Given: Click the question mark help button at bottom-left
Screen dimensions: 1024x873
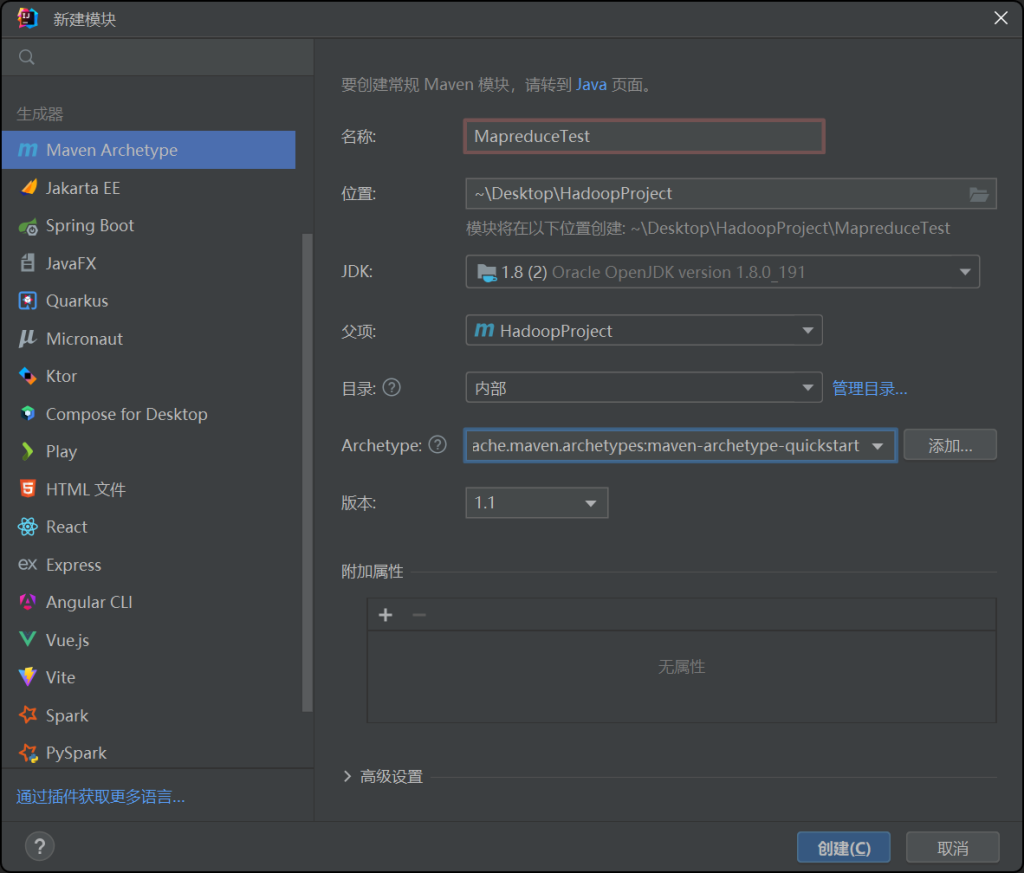Looking at the screenshot, I should [x=39, y=847].
